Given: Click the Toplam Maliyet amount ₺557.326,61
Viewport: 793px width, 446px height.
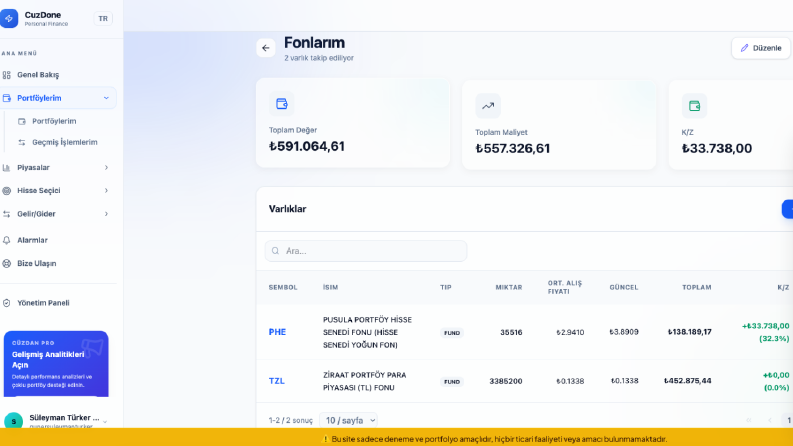Looking at the screenshot, I should 512,148.
